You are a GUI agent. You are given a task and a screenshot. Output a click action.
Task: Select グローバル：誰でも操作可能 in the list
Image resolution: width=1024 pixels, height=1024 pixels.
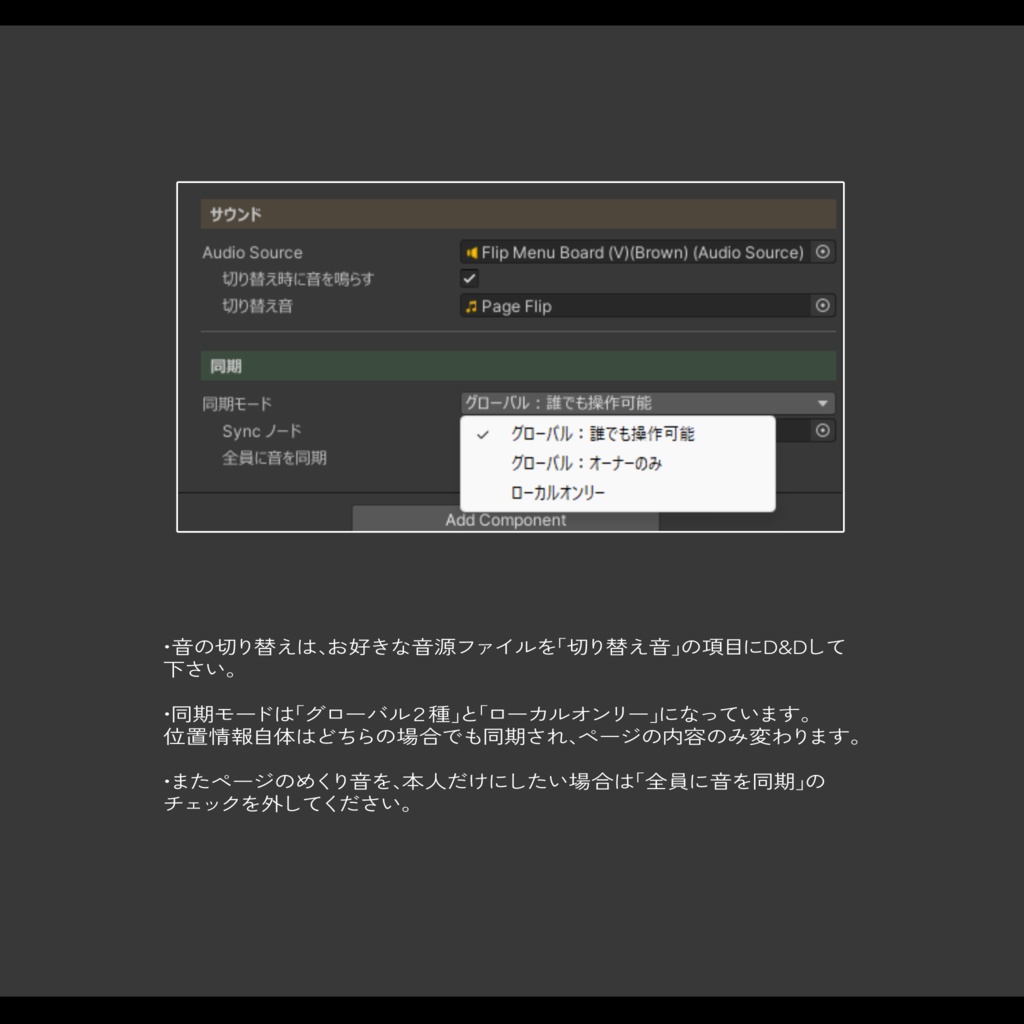(617, 434)
